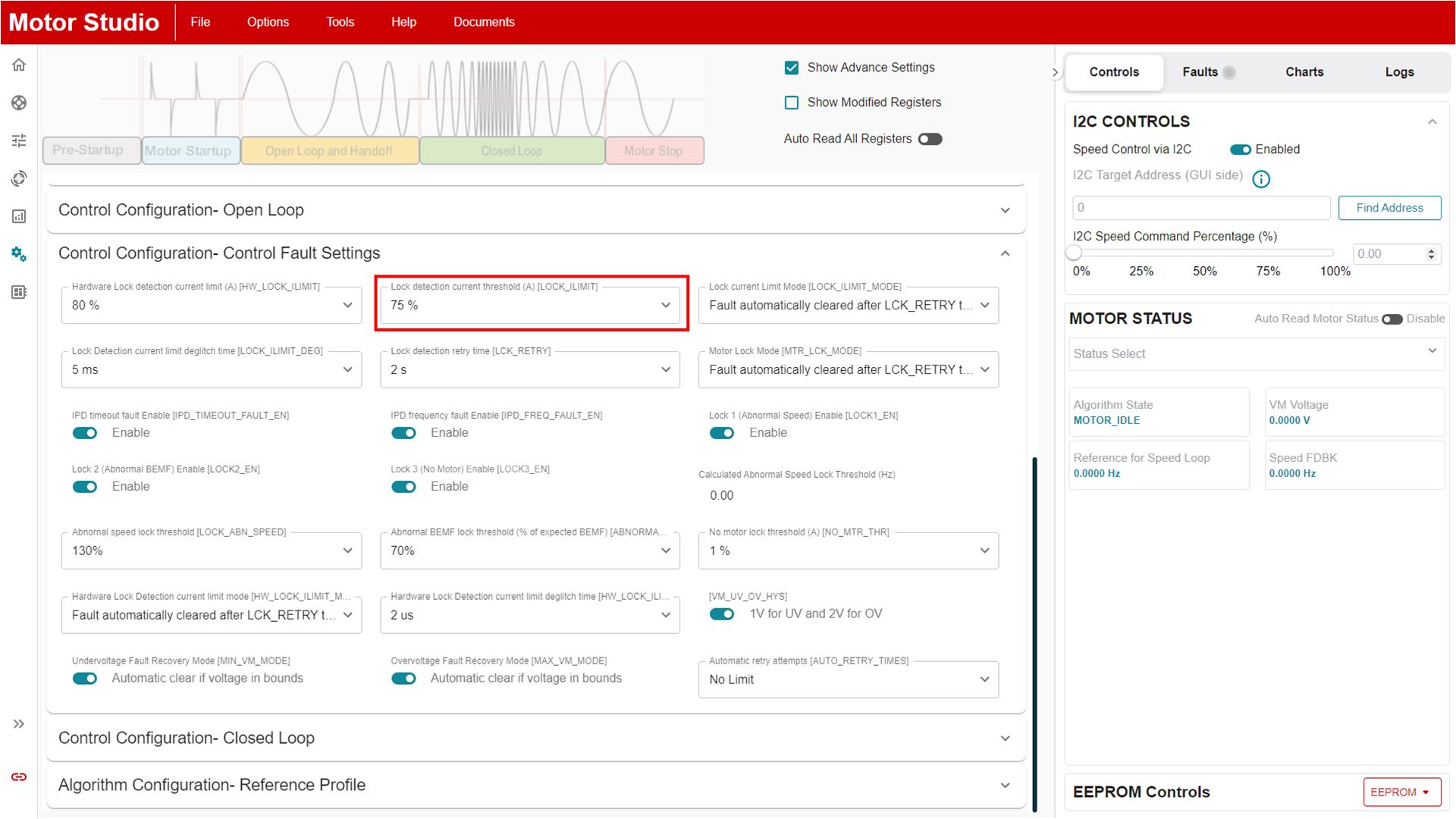The image size is (1456, 819).
Task: Switch to Charts tab
Action: point(1304,72)
